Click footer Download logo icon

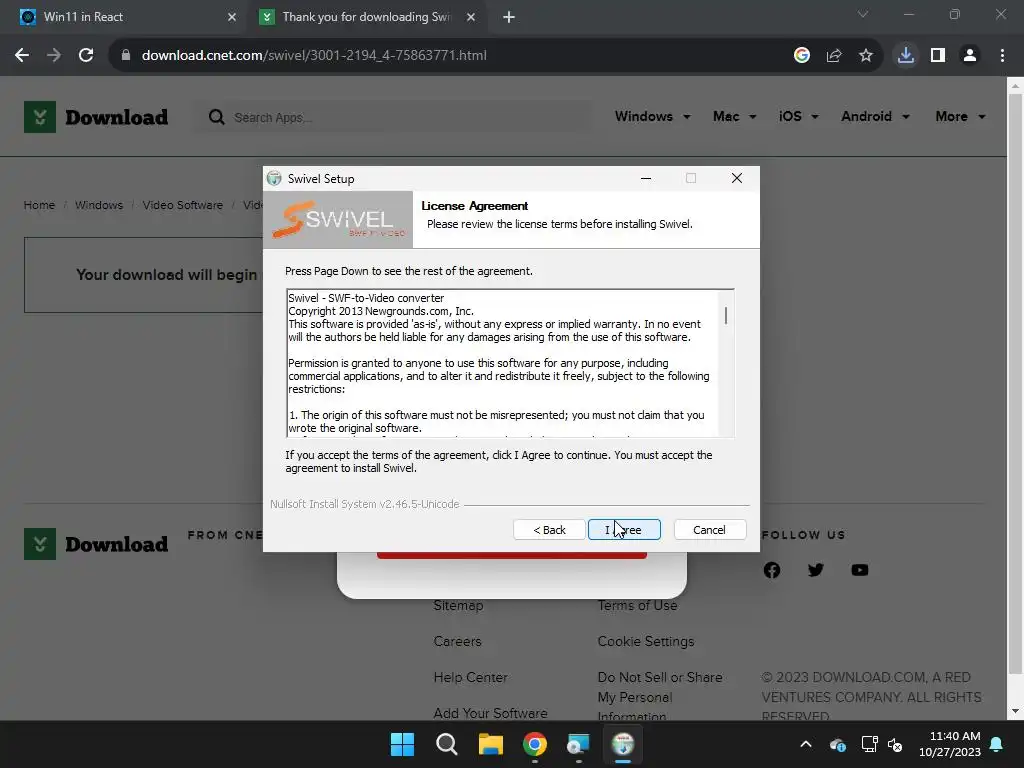[40, 544]
